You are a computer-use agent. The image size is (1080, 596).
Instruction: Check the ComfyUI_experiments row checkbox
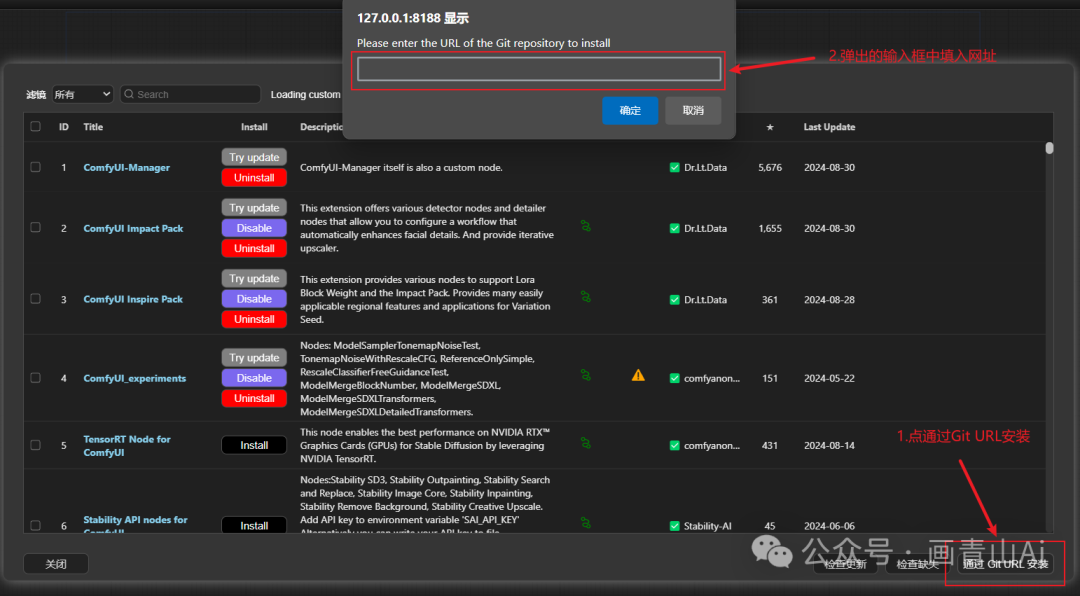(36, 378)
